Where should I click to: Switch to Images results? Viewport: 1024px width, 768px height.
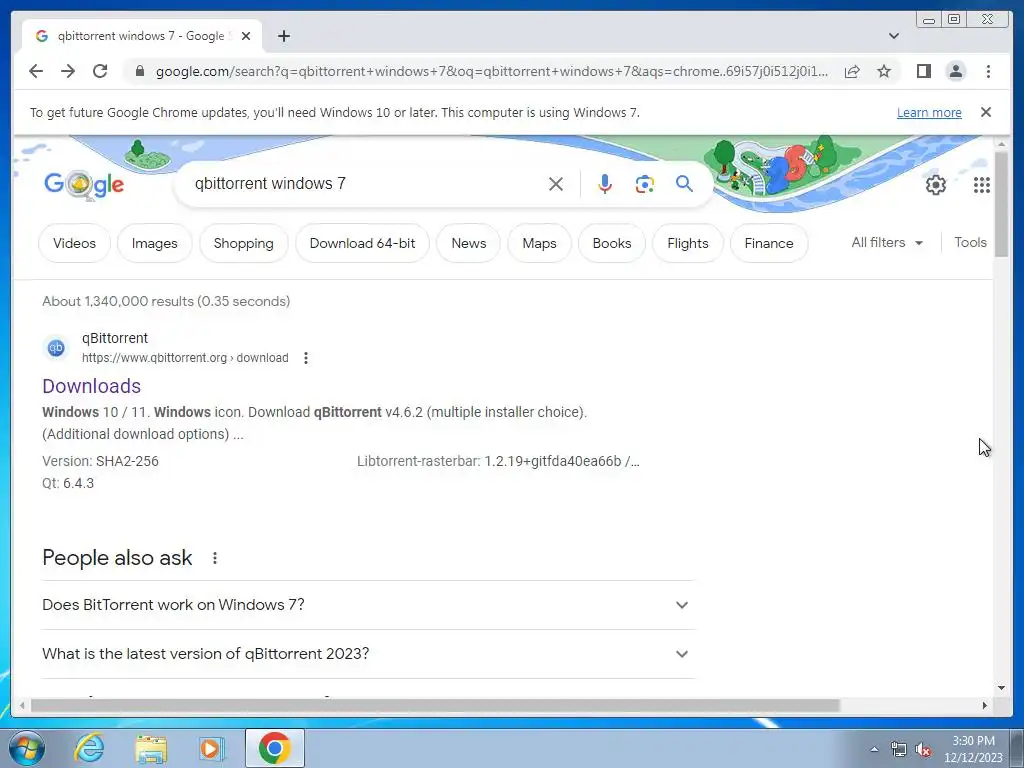(155, 243)
